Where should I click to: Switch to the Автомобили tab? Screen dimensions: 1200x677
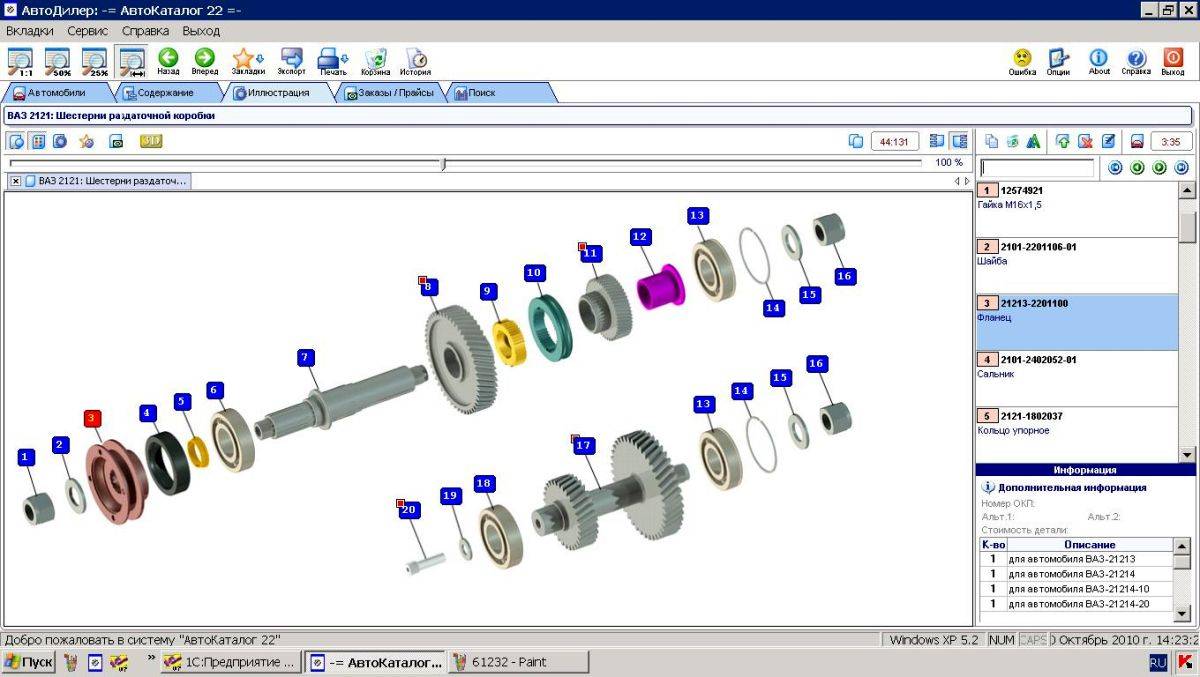pyautogui.click(x=57, y=93)
